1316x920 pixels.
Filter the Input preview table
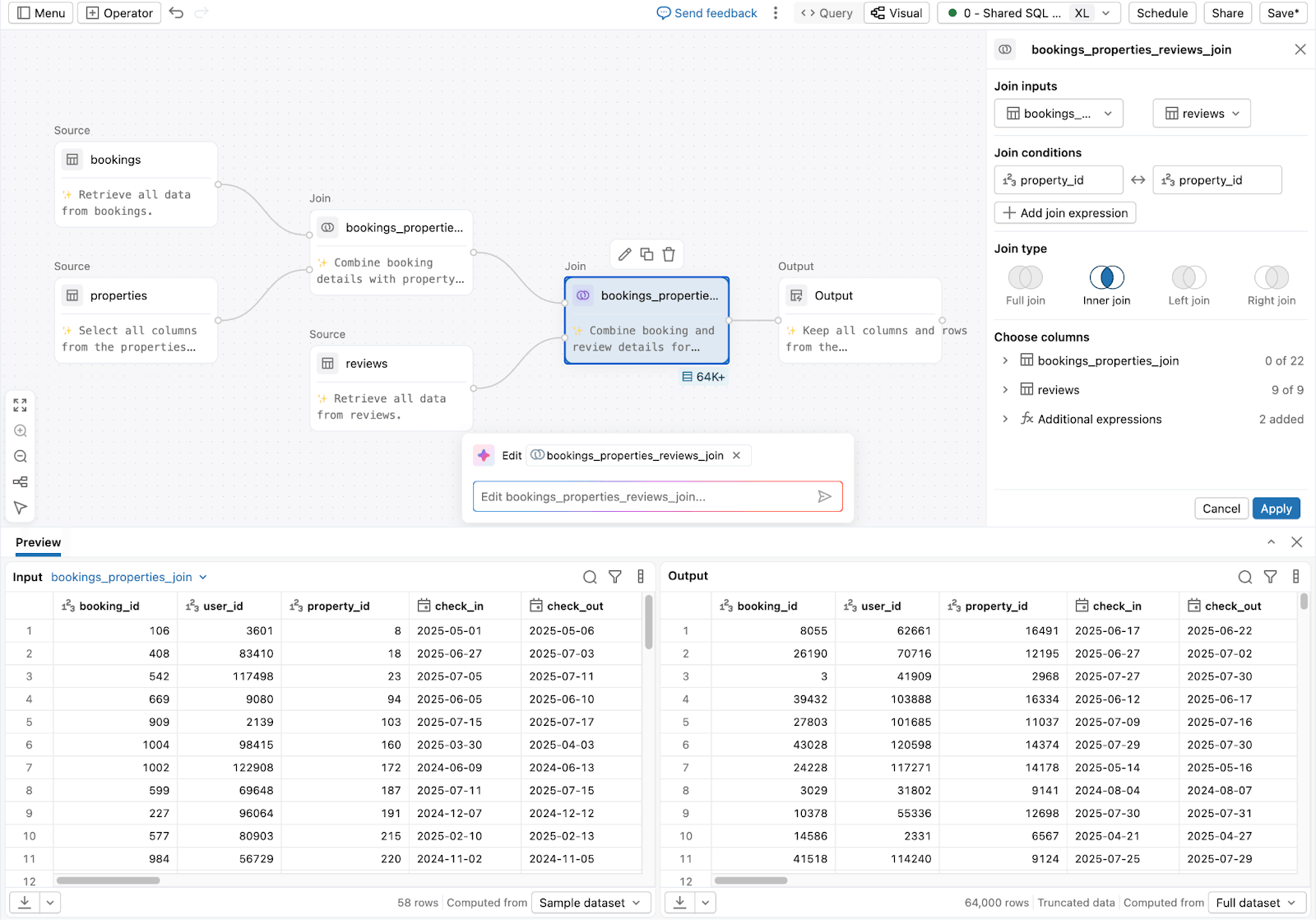point(614,577)
